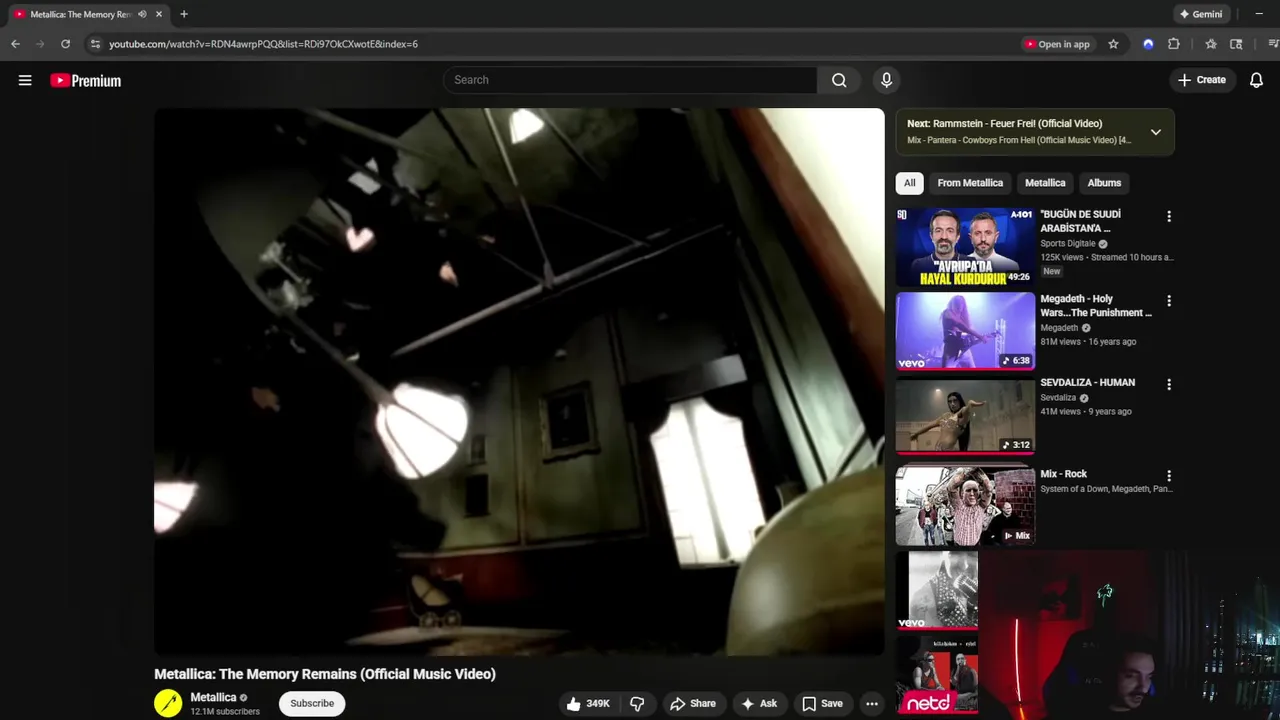Open the YouTube guide hamburger menu
The image size is (1280, 720).
(x=25, y=80)
